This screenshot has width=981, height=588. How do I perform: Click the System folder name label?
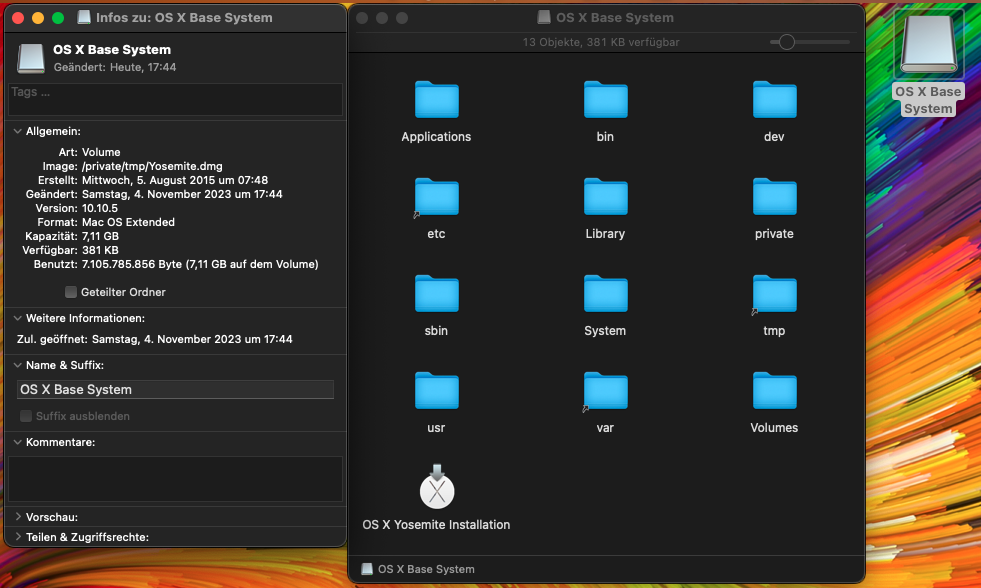[605, 331]
